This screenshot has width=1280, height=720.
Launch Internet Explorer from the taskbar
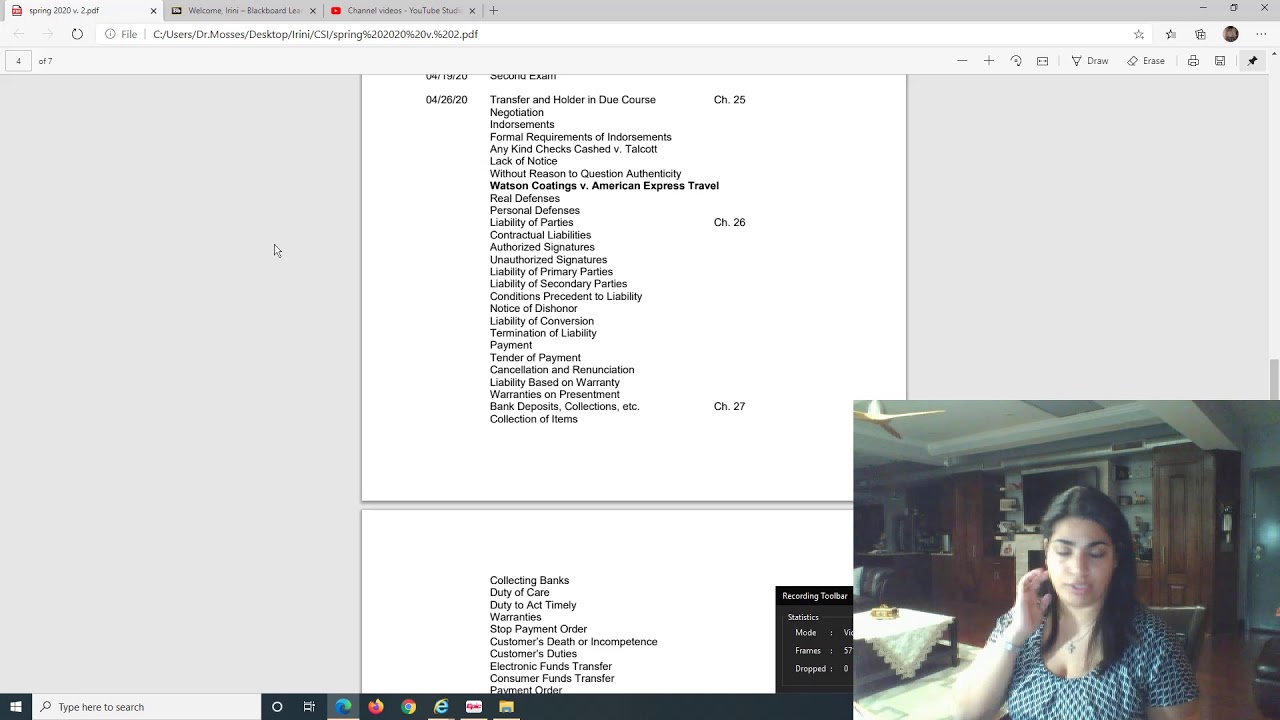pos(441,707)
